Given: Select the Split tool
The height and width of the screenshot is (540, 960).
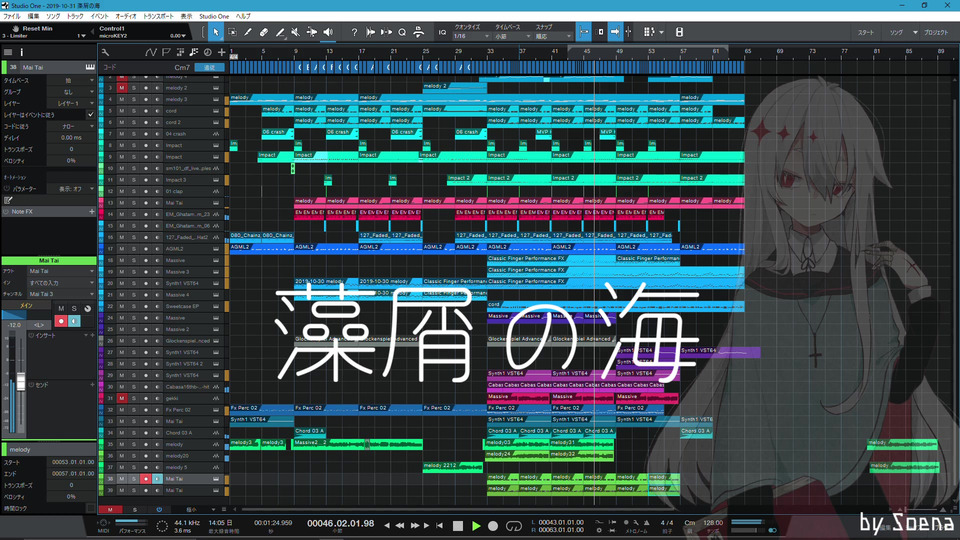Looking at the screenshot, I should [248, 32].
